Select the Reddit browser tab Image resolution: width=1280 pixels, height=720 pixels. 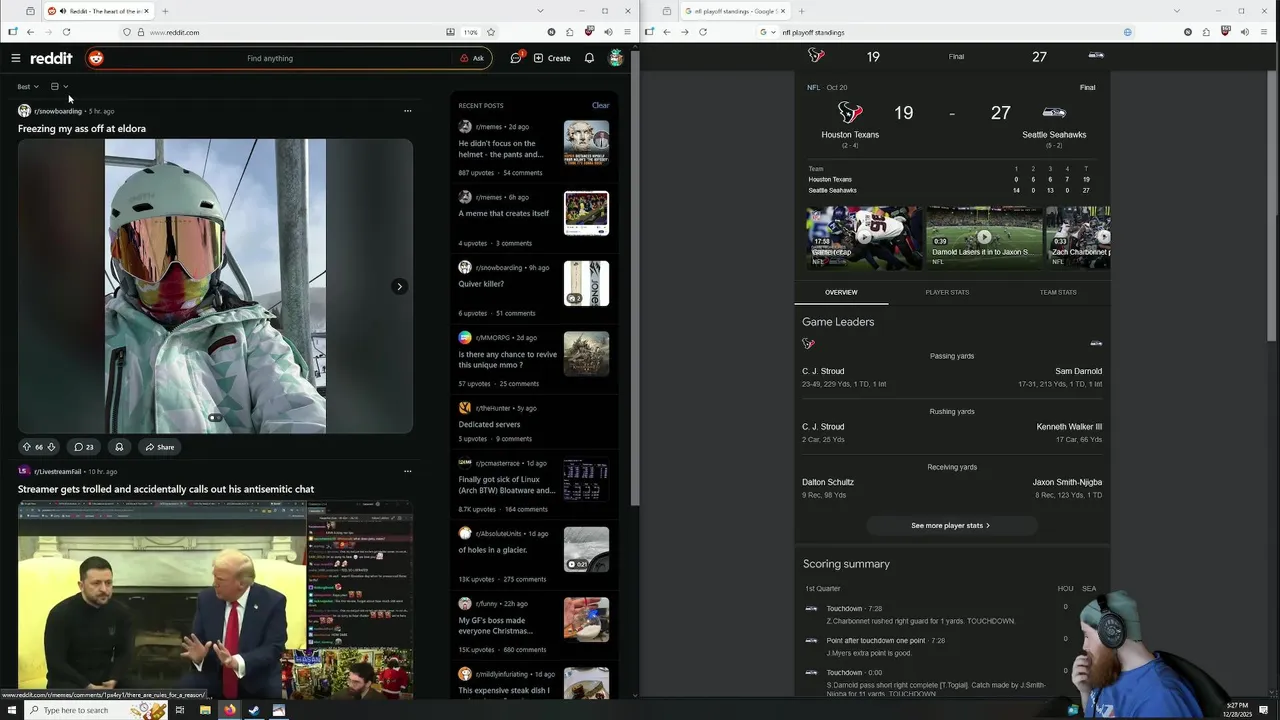97,11
